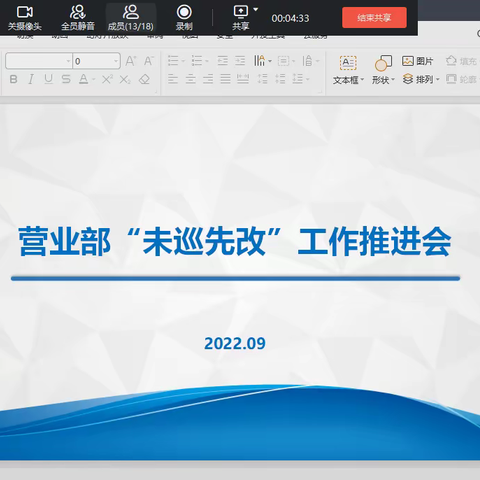The image size is (480, 480).
Task: Open text direction dropdown arrow
Action: coord(270,61)
